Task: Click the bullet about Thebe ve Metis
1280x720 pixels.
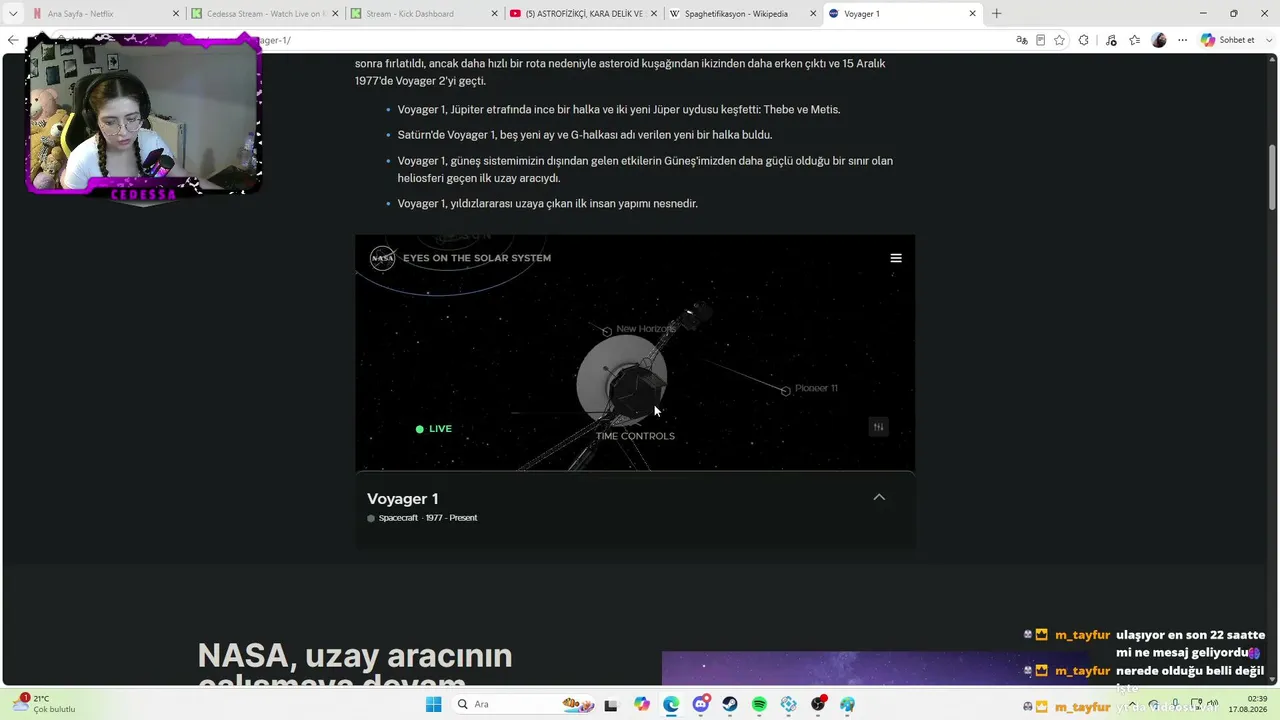Action: (x=619, y=110)
